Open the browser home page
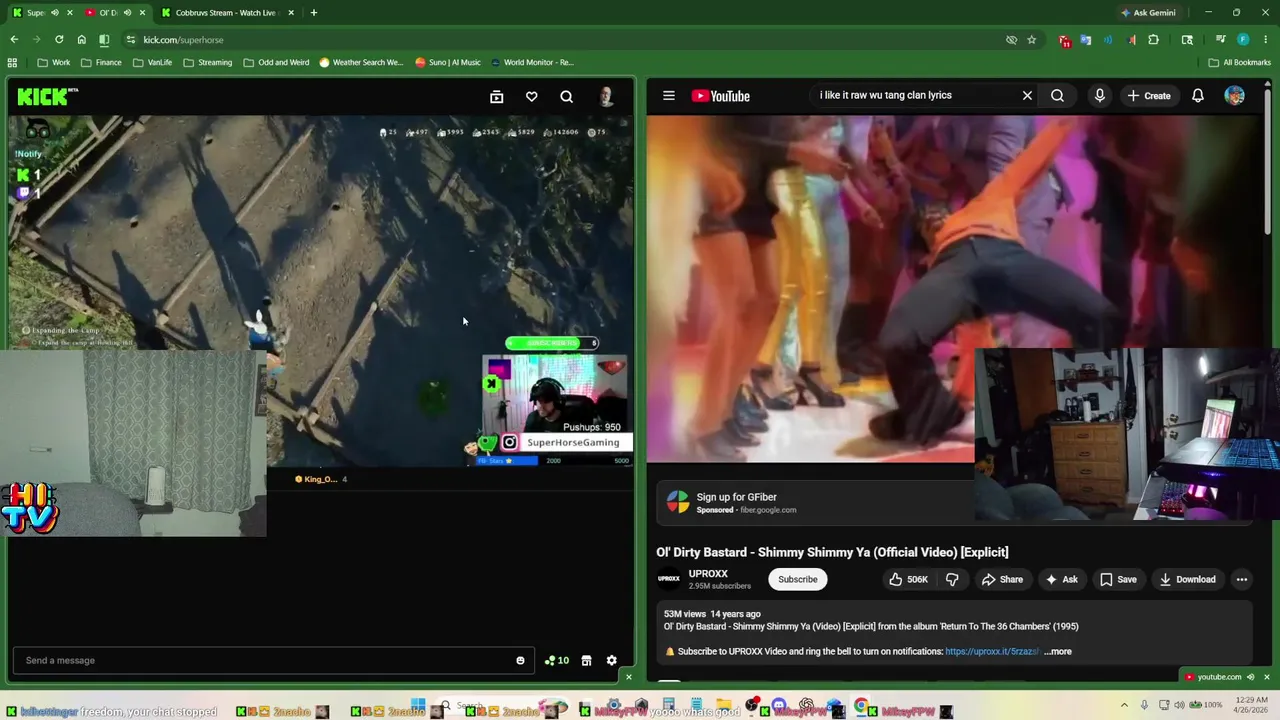 81,40
